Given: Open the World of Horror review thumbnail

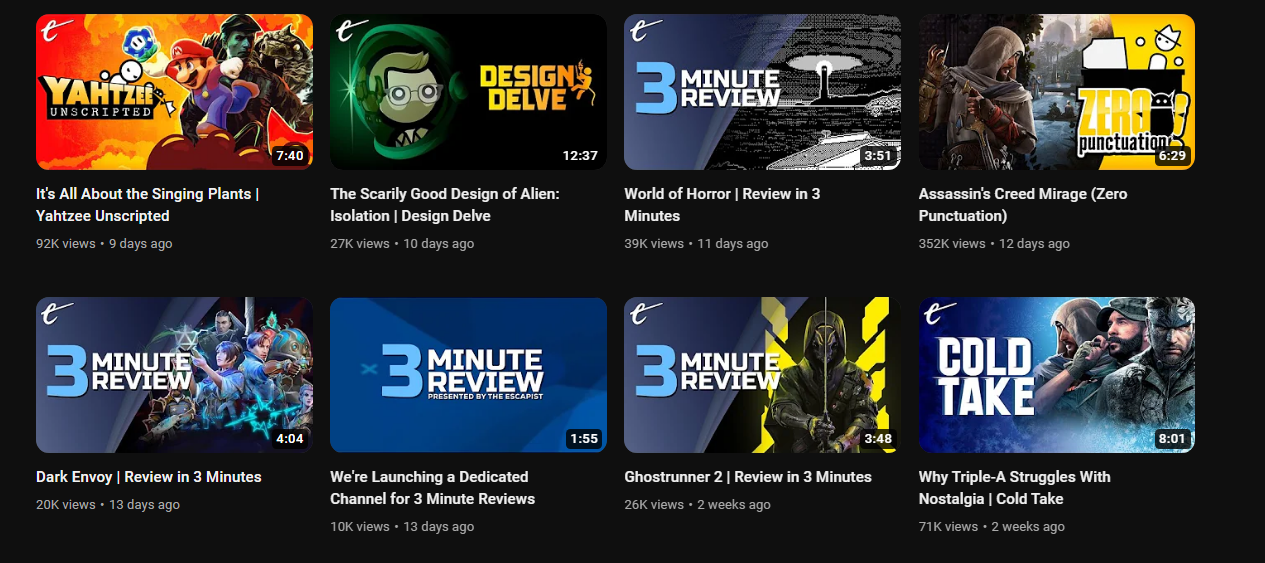Looking at the screenshot, I should click(762, 92).
